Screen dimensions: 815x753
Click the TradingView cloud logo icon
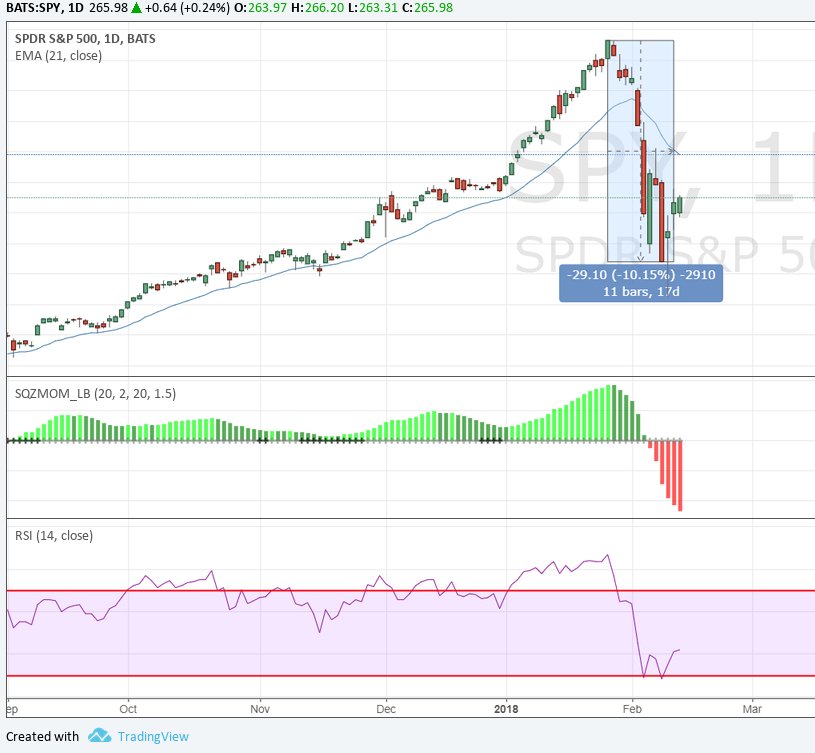coord(99,735)
